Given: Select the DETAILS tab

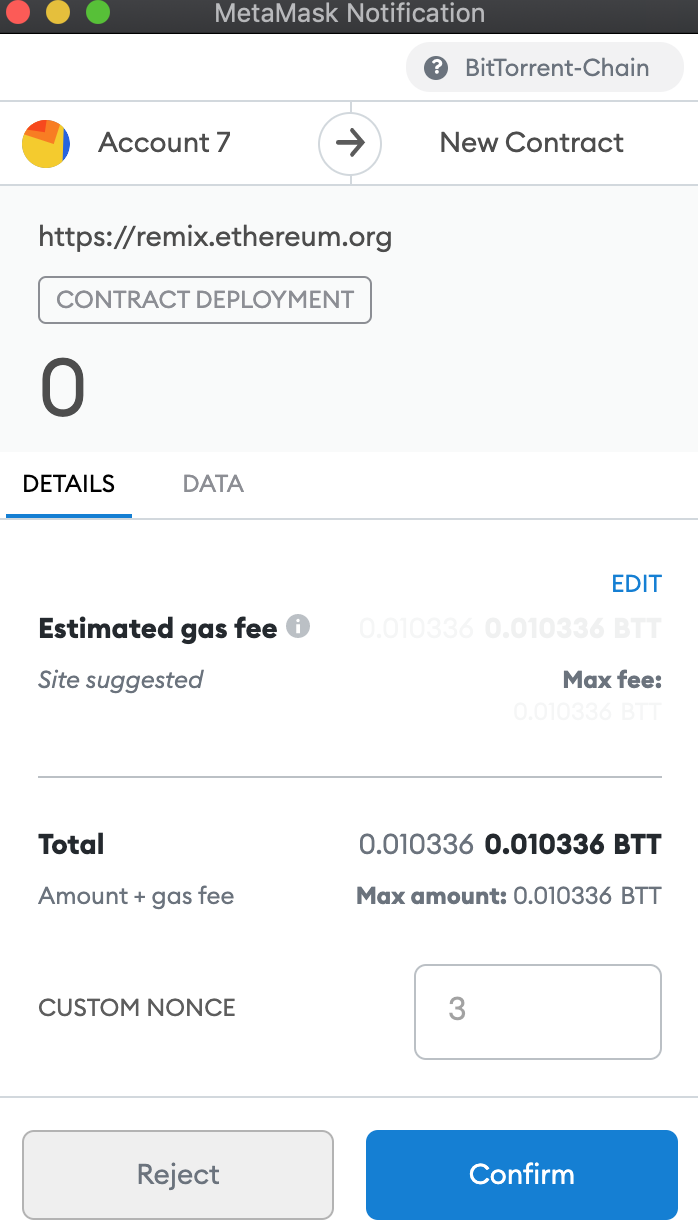Looking at the screenshot, I should (x=69, y=484).
